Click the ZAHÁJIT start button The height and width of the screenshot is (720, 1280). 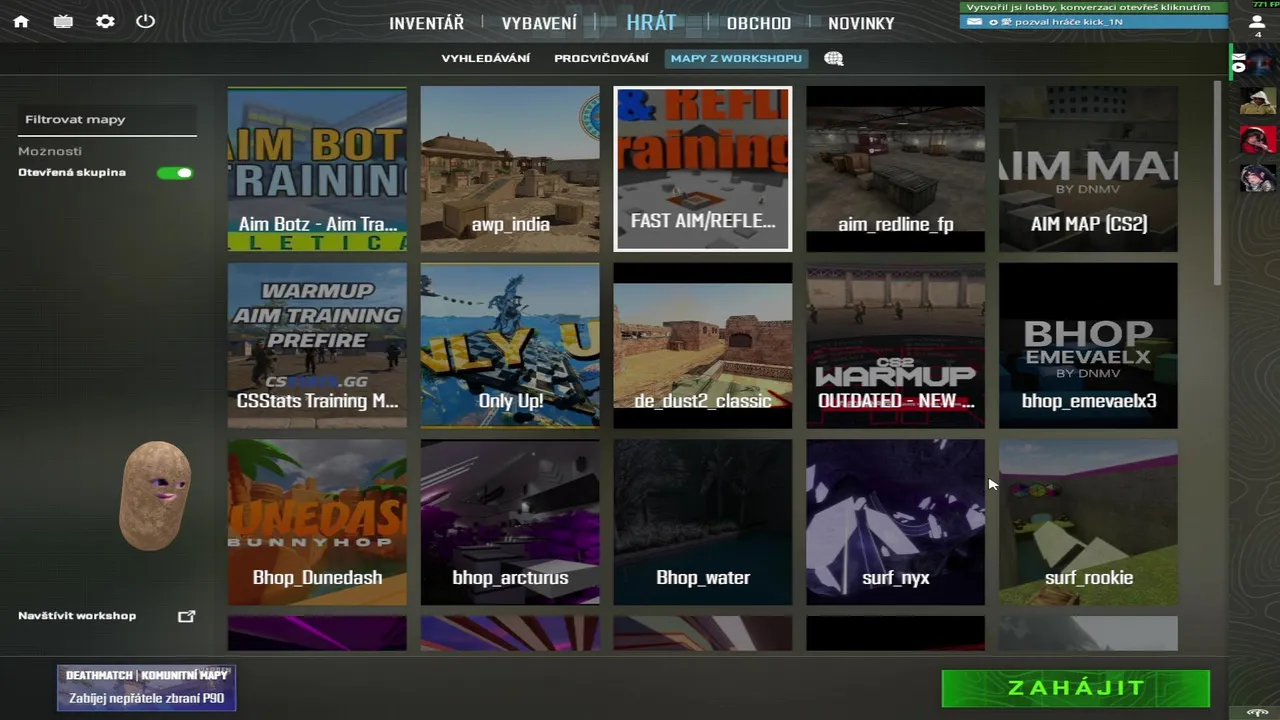[x=1076, y=688]
